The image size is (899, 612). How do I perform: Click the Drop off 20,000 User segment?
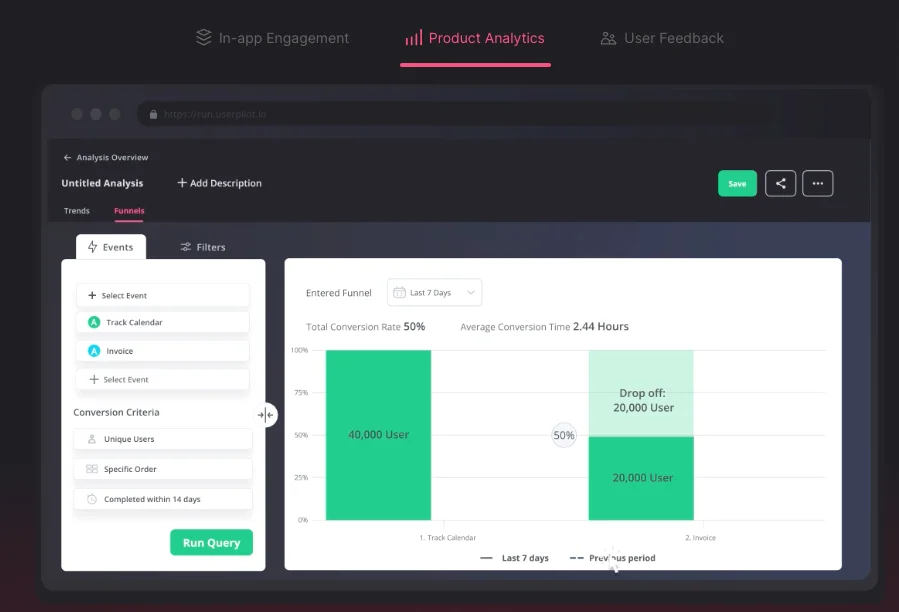[x=641, y=393]
